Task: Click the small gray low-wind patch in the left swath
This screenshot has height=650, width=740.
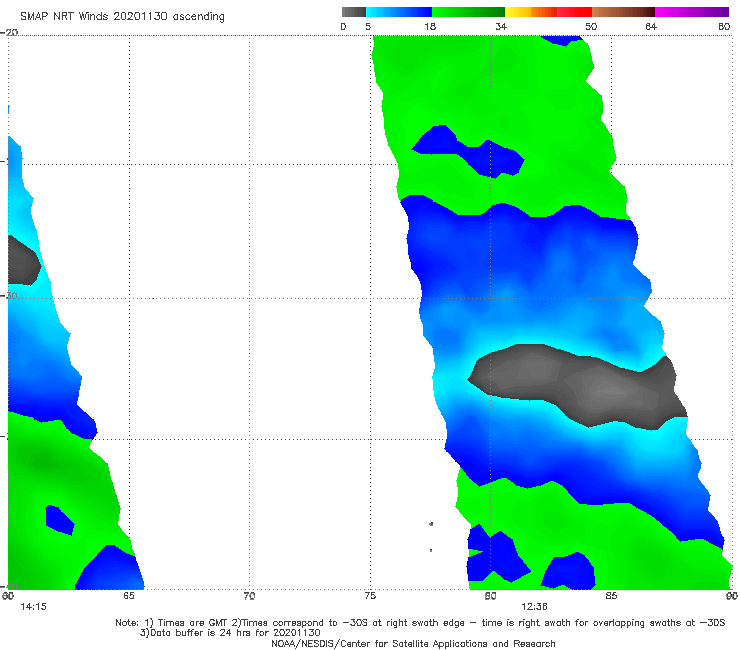Action: click(23, 261)
